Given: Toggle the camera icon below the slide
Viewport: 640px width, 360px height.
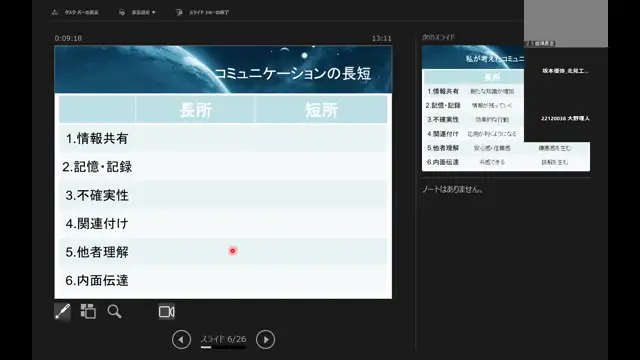Looking at the screenshot, I should 167,312.
